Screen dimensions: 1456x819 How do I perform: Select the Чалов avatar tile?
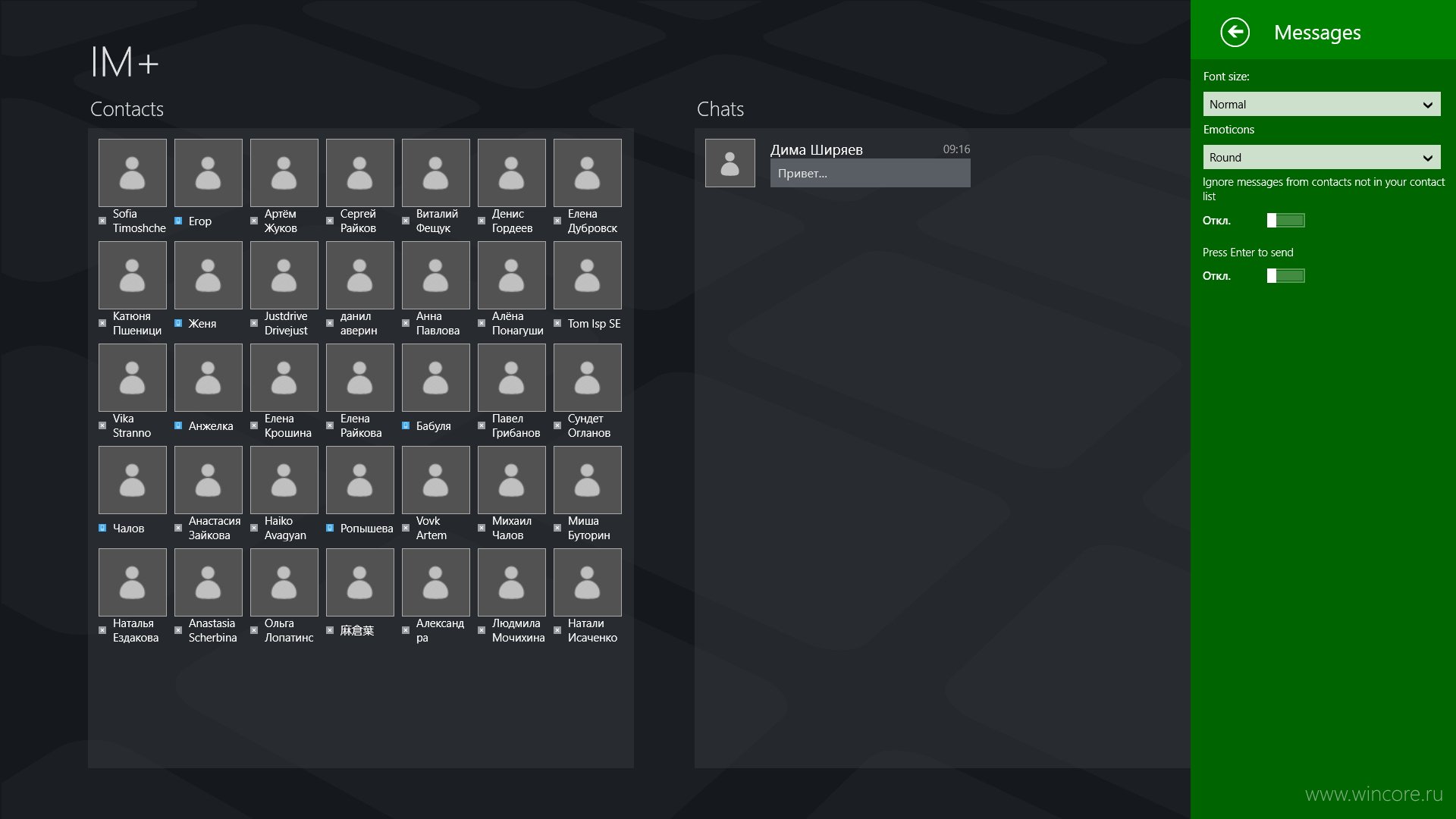coord(133,480)
